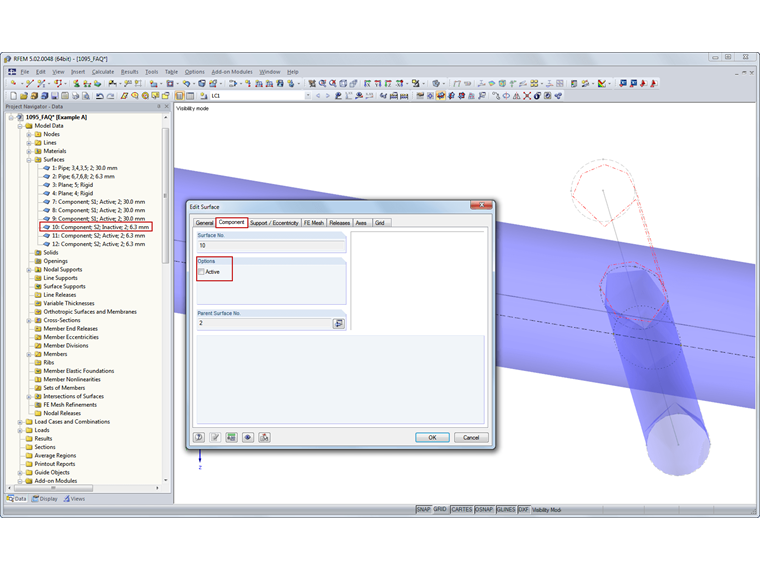Click the Open file folder icon
The height and width of the screenshot is (570, 760).
tap(23, 96)
